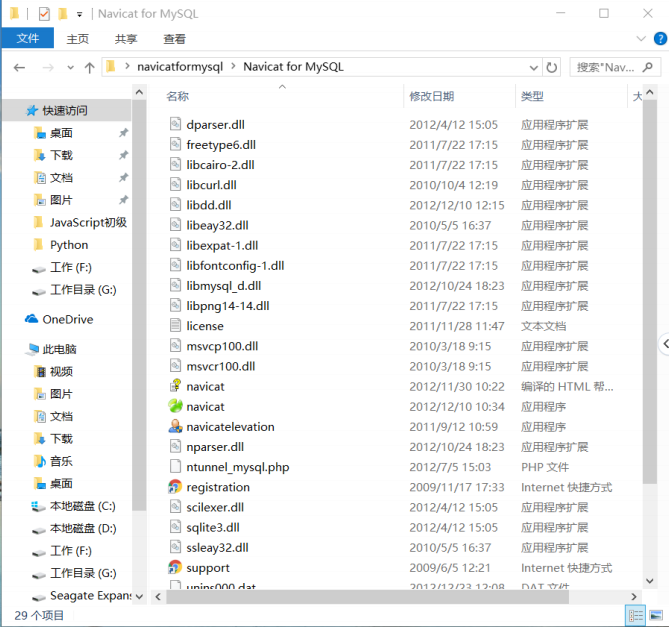Open Seagate Expansion drive in sidebar

(x=82, y=595)
